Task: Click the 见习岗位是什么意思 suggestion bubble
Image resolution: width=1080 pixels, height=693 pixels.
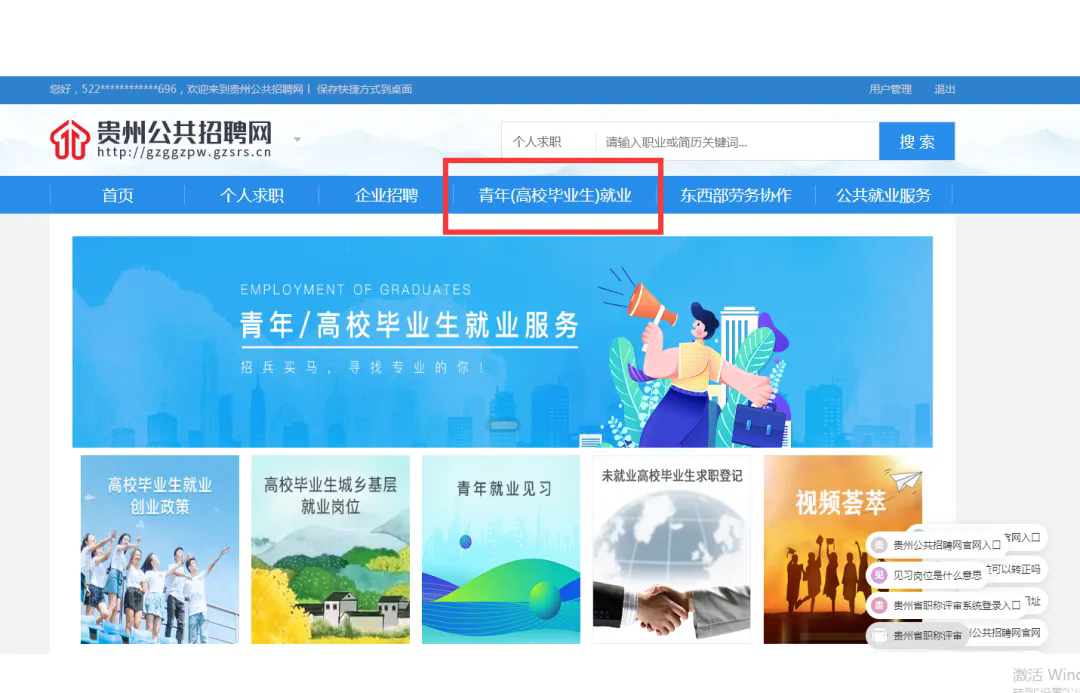Action: tap(927, 575)
